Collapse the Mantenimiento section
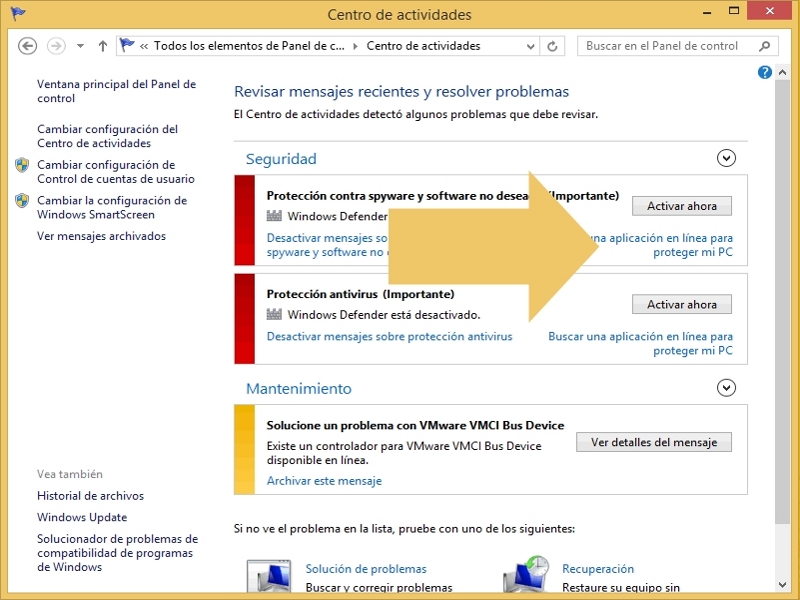 pos(726,388)
